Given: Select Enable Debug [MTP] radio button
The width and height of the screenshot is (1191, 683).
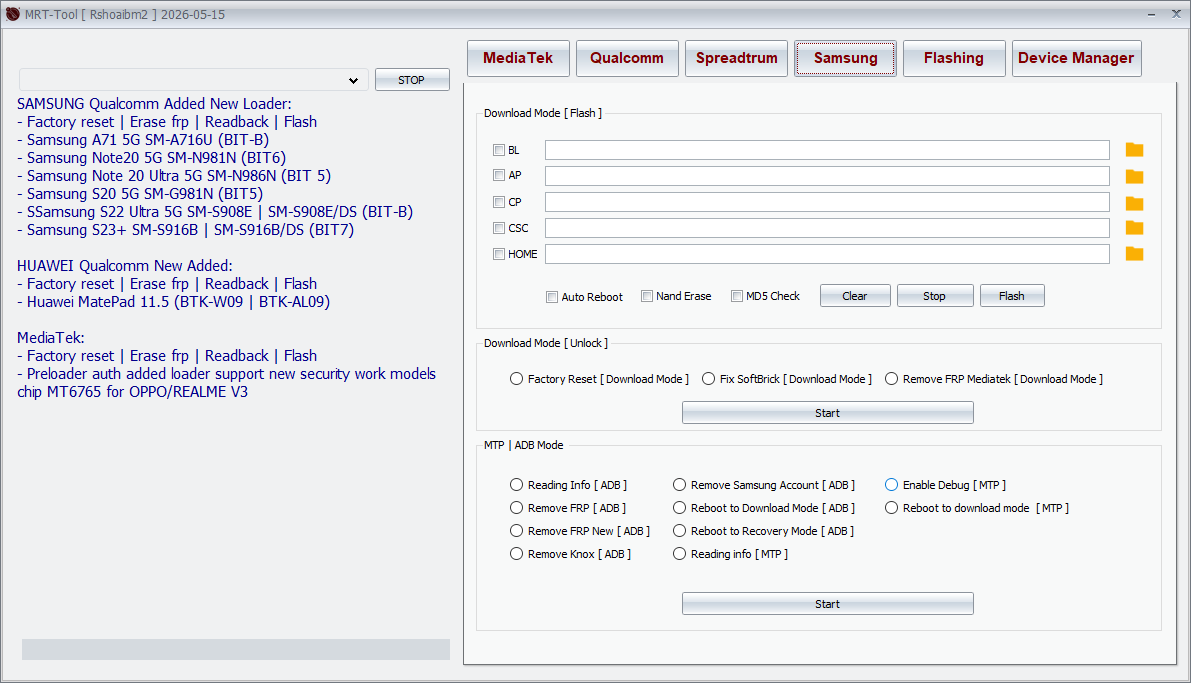Looking at the screenshot, I should point(892,485).
